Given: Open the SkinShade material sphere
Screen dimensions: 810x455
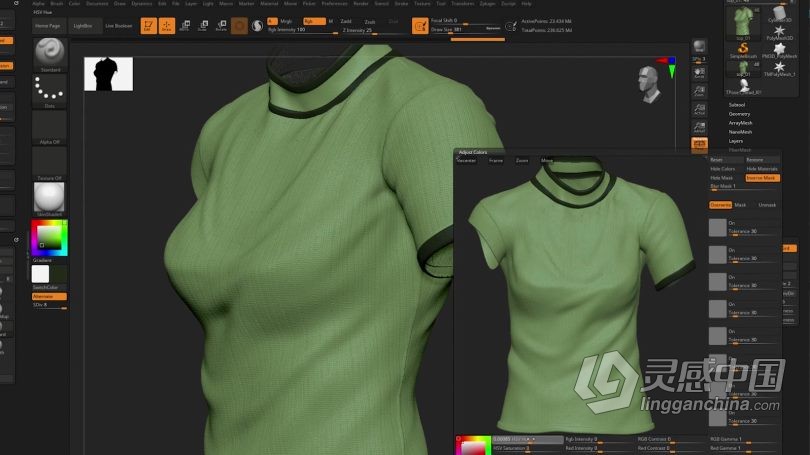Looking at the screenshot, I should pyautogui.click(x=50, y=199).
